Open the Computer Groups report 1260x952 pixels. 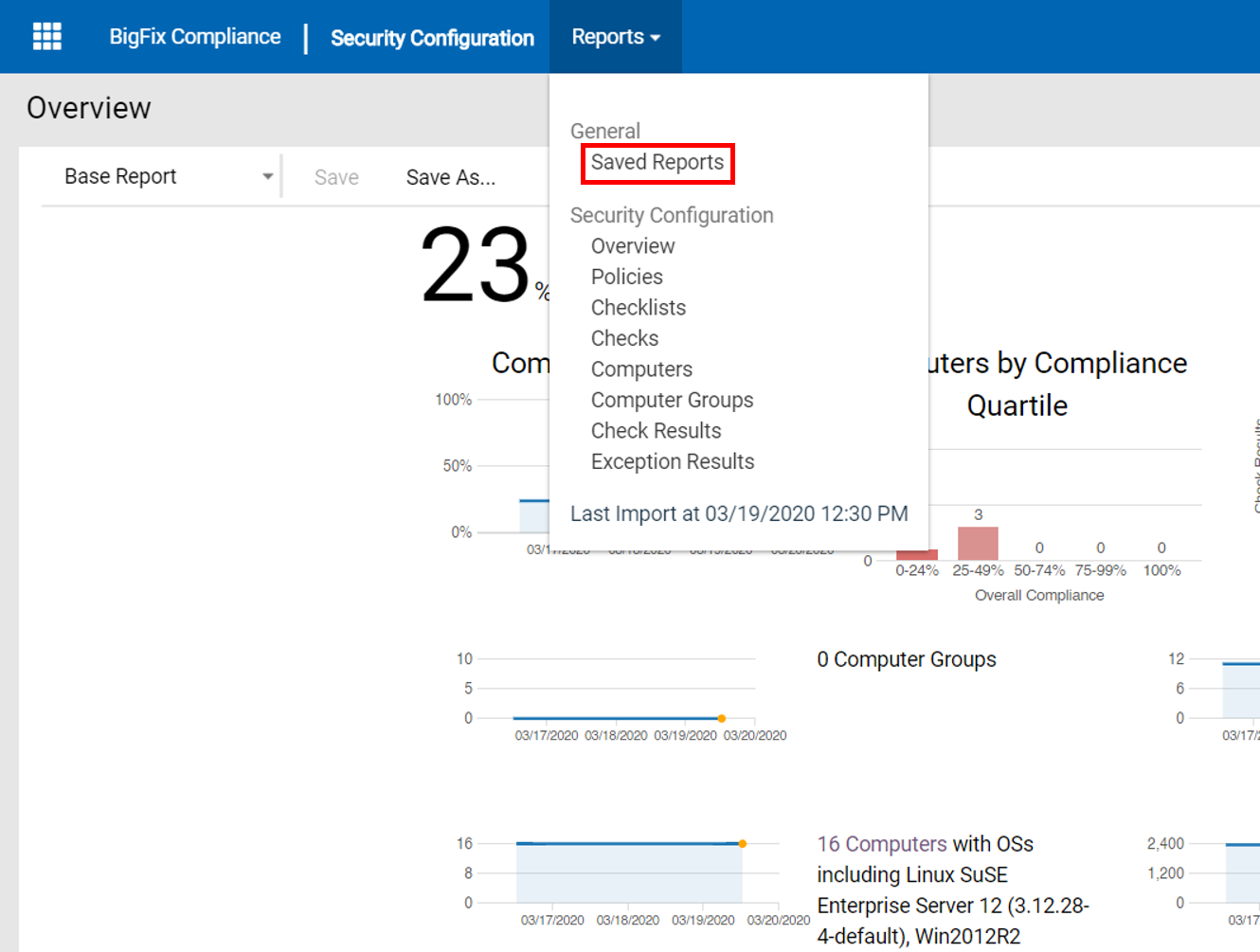(672, 400)
